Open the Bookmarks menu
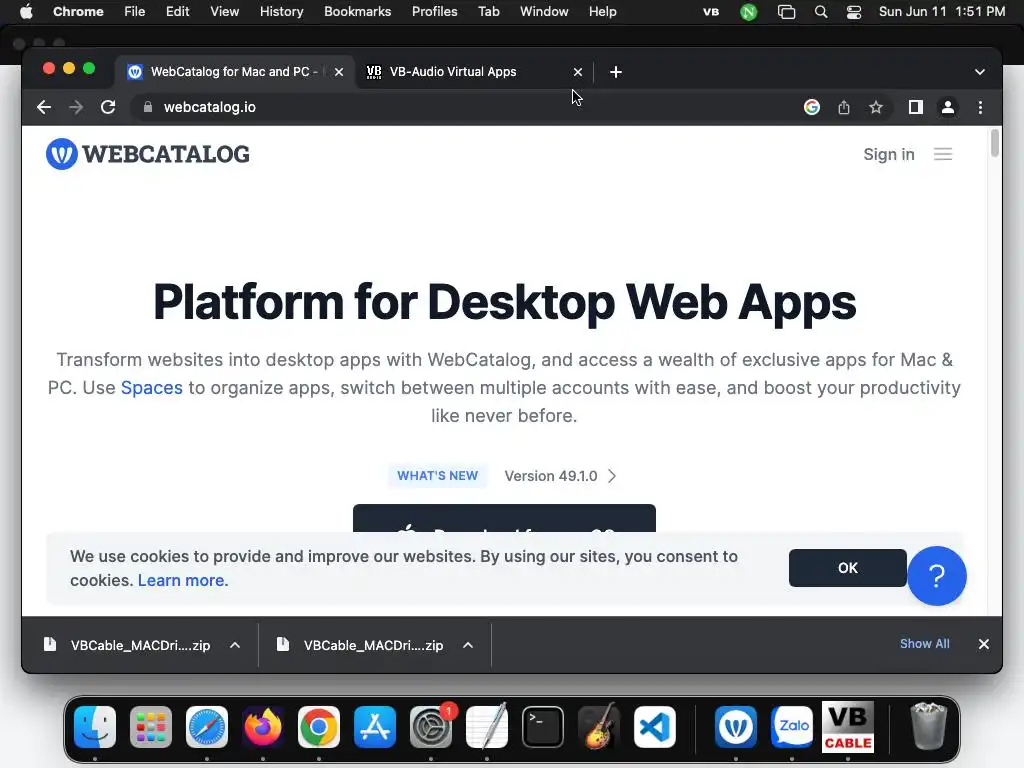 pos(358,12)
